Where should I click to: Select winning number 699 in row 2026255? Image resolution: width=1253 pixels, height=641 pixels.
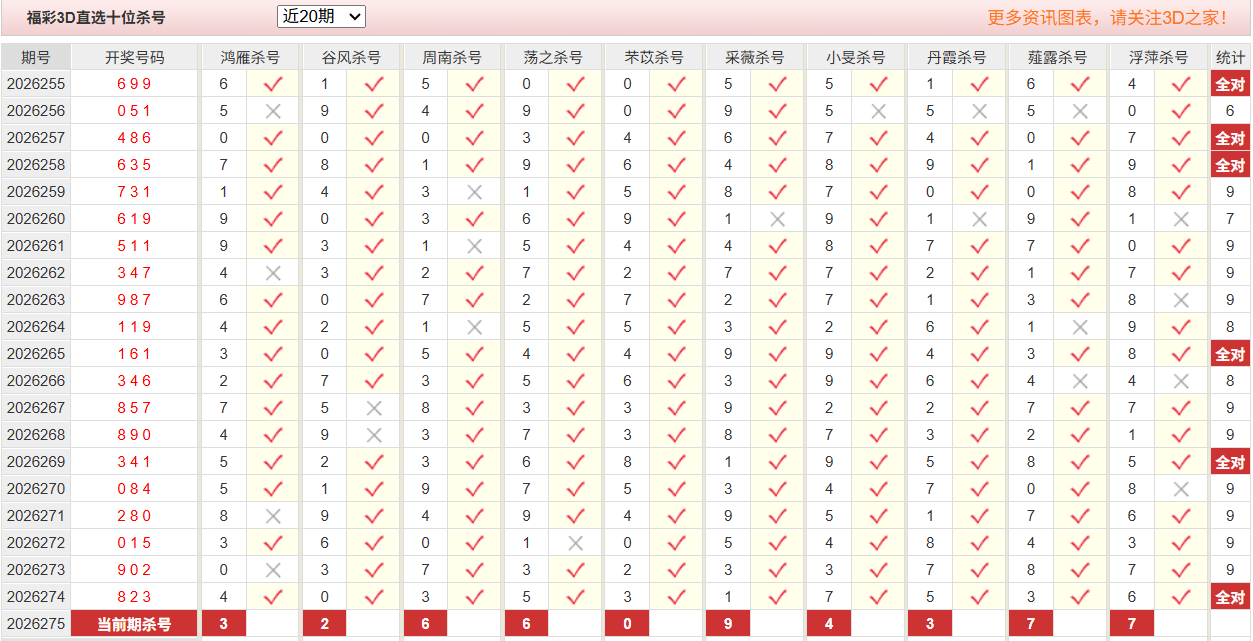[x=134, y=84]
